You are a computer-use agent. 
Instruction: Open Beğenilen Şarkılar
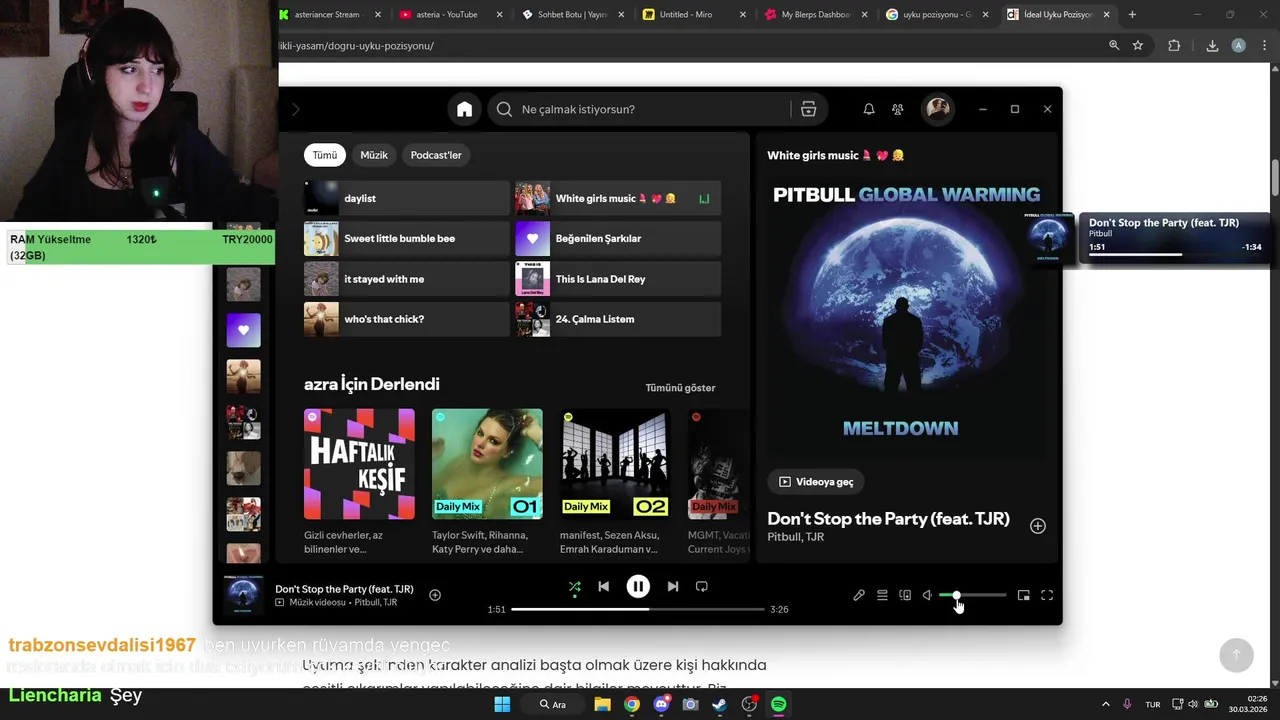[x=618, y=238]
